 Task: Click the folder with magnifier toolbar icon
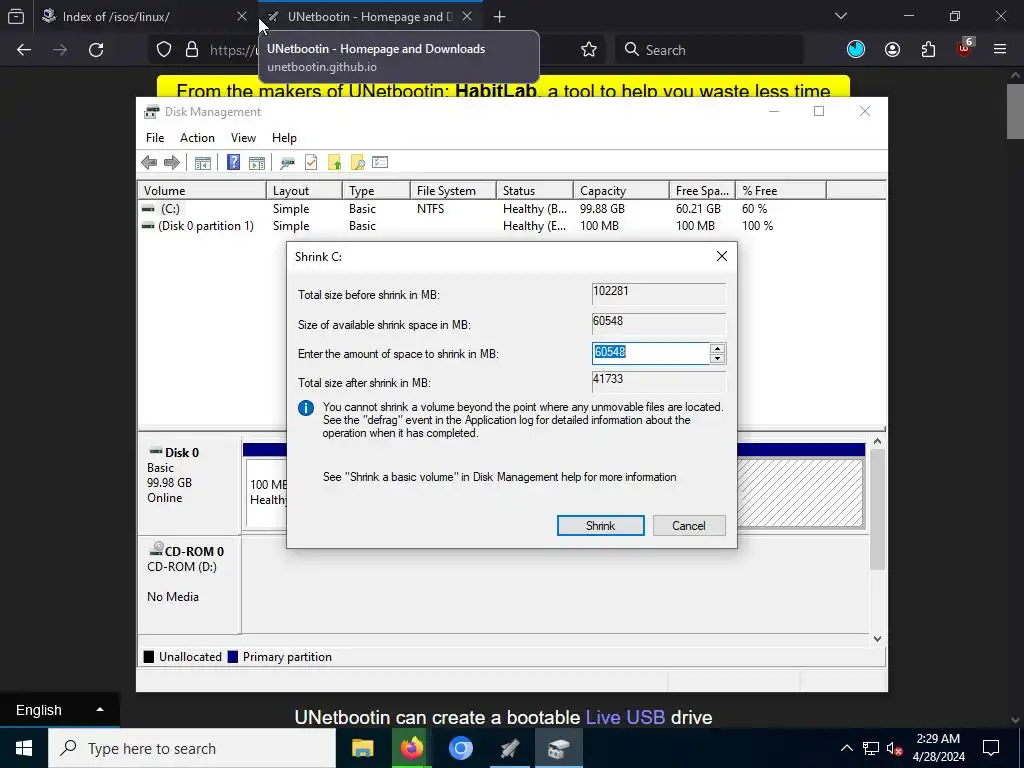coord(357,163)
